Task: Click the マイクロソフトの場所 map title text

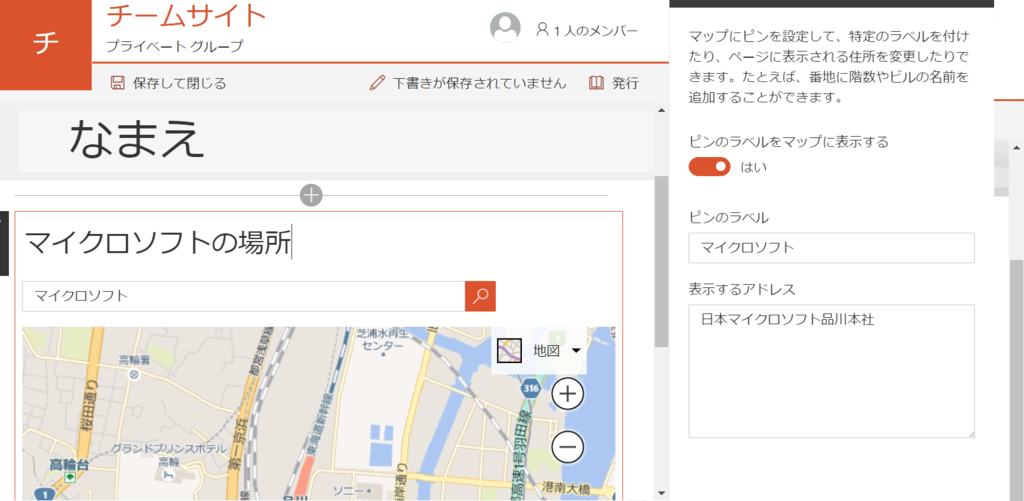Action: [x=157, y=242]
